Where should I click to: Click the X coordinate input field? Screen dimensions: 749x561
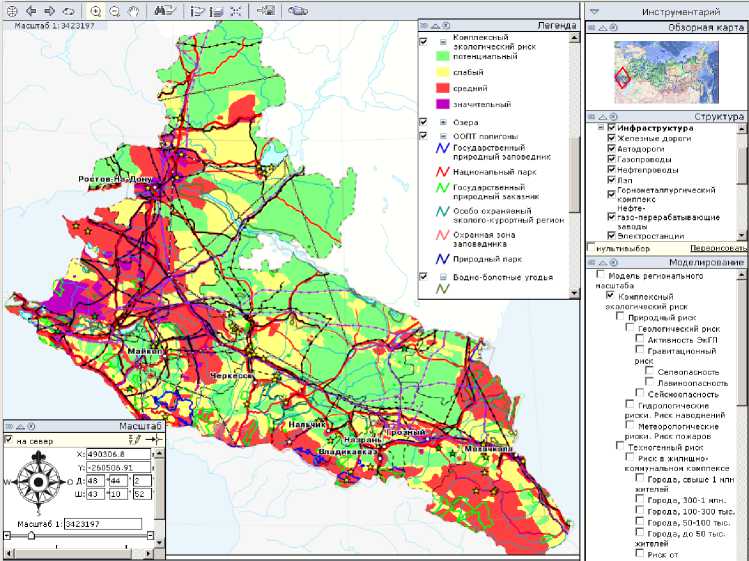pyautogui.click(x=116, y=454)
